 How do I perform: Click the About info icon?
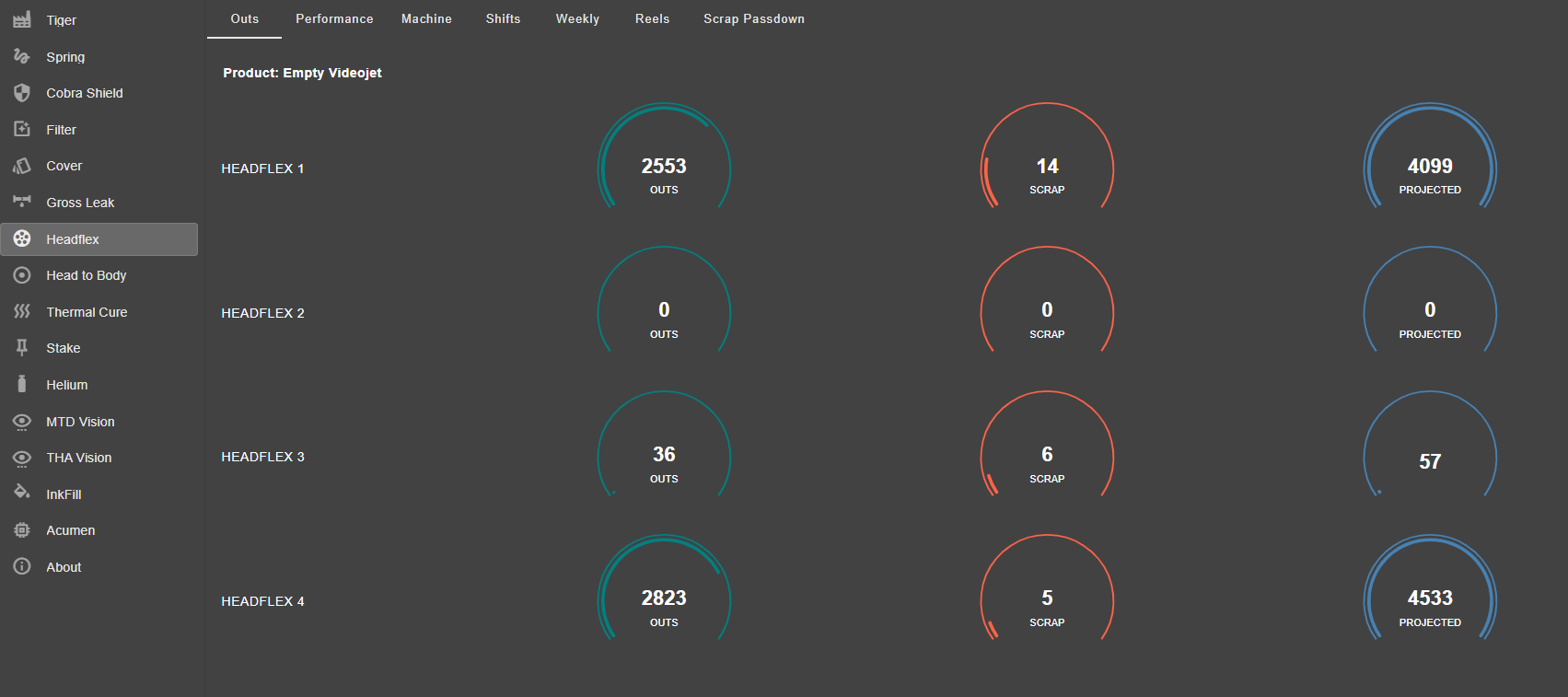[22, 566]
